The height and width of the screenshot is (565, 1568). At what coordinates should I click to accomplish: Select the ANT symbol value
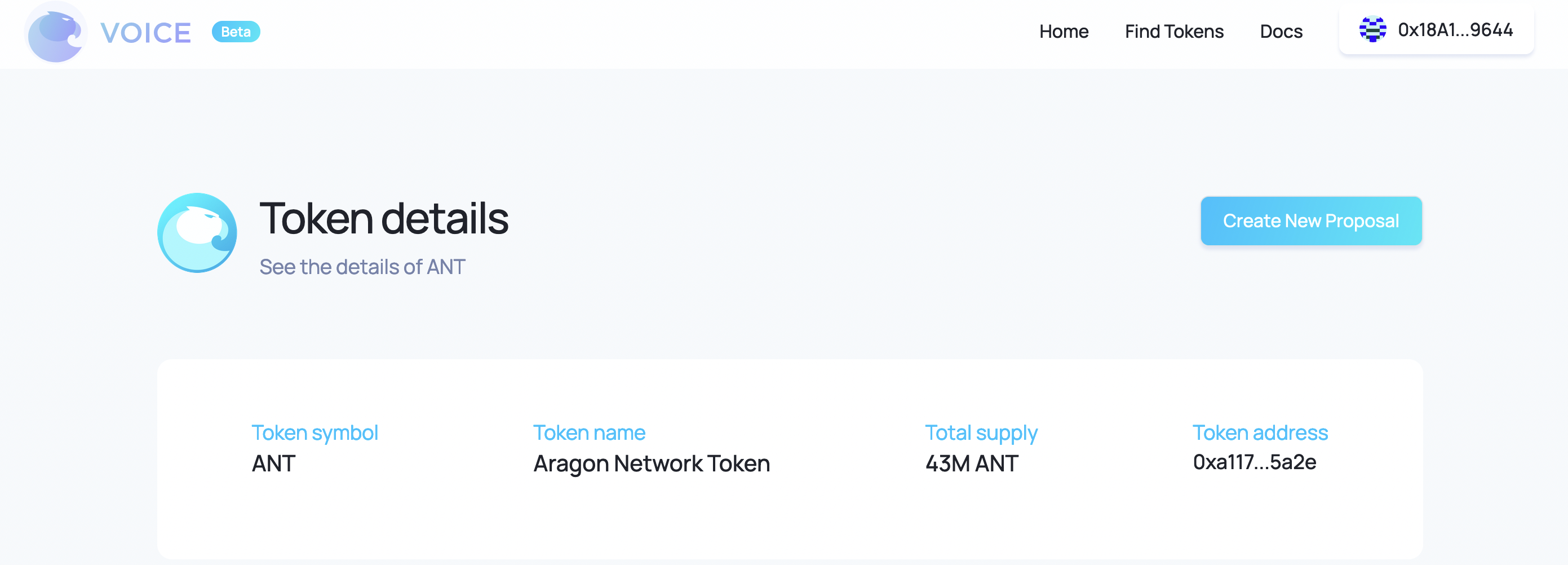click(273, 464)
